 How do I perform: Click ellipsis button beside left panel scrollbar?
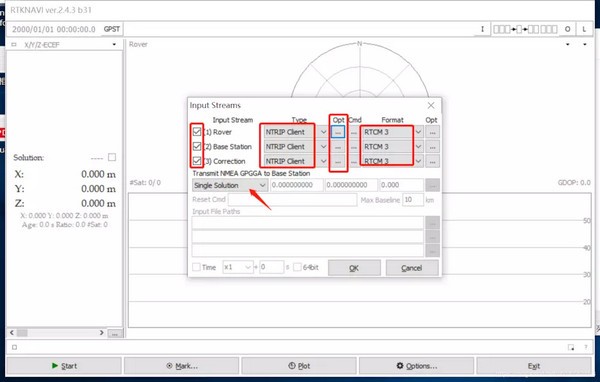[115, 333]
